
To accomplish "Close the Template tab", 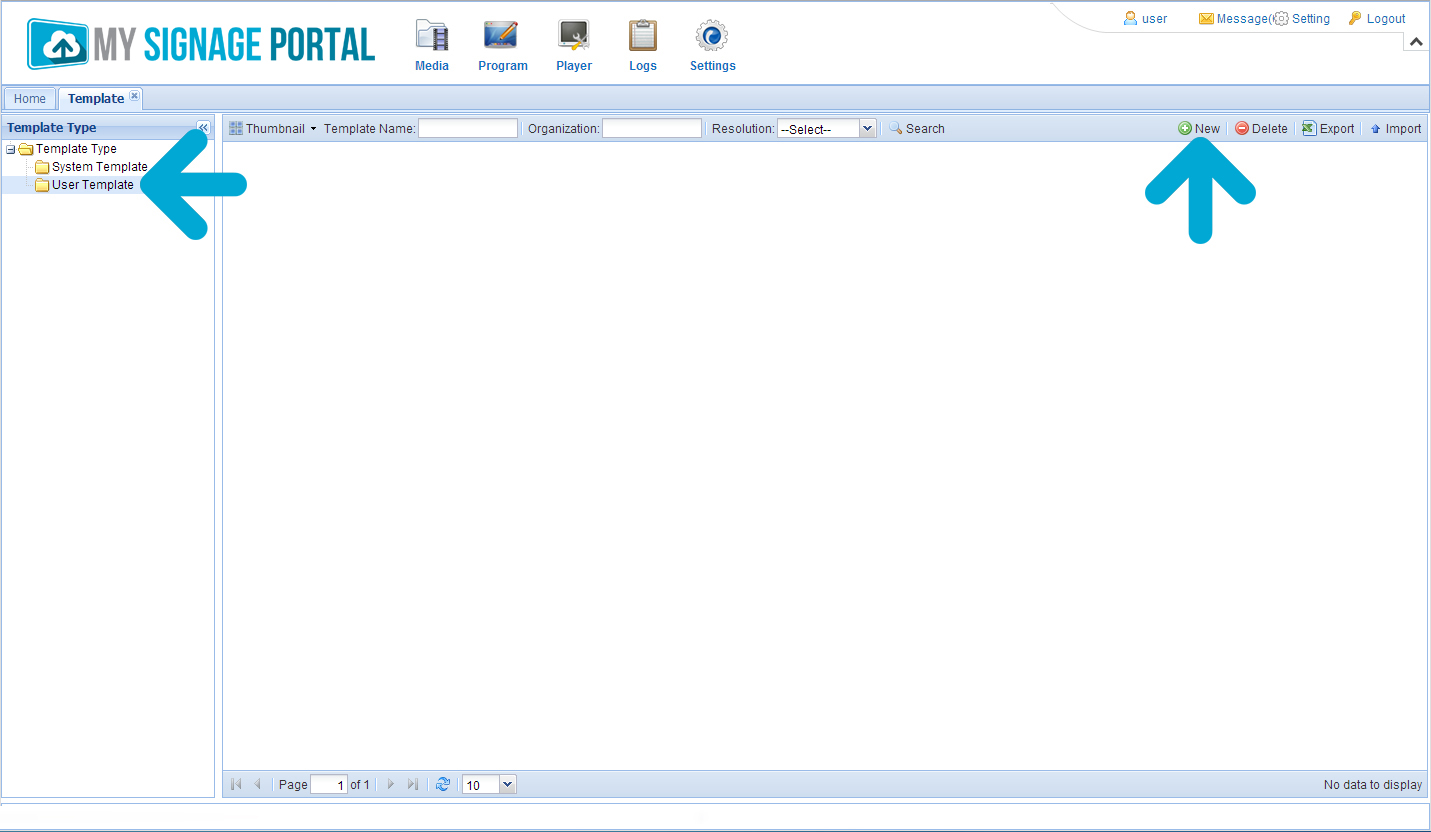I will point(135,96).
